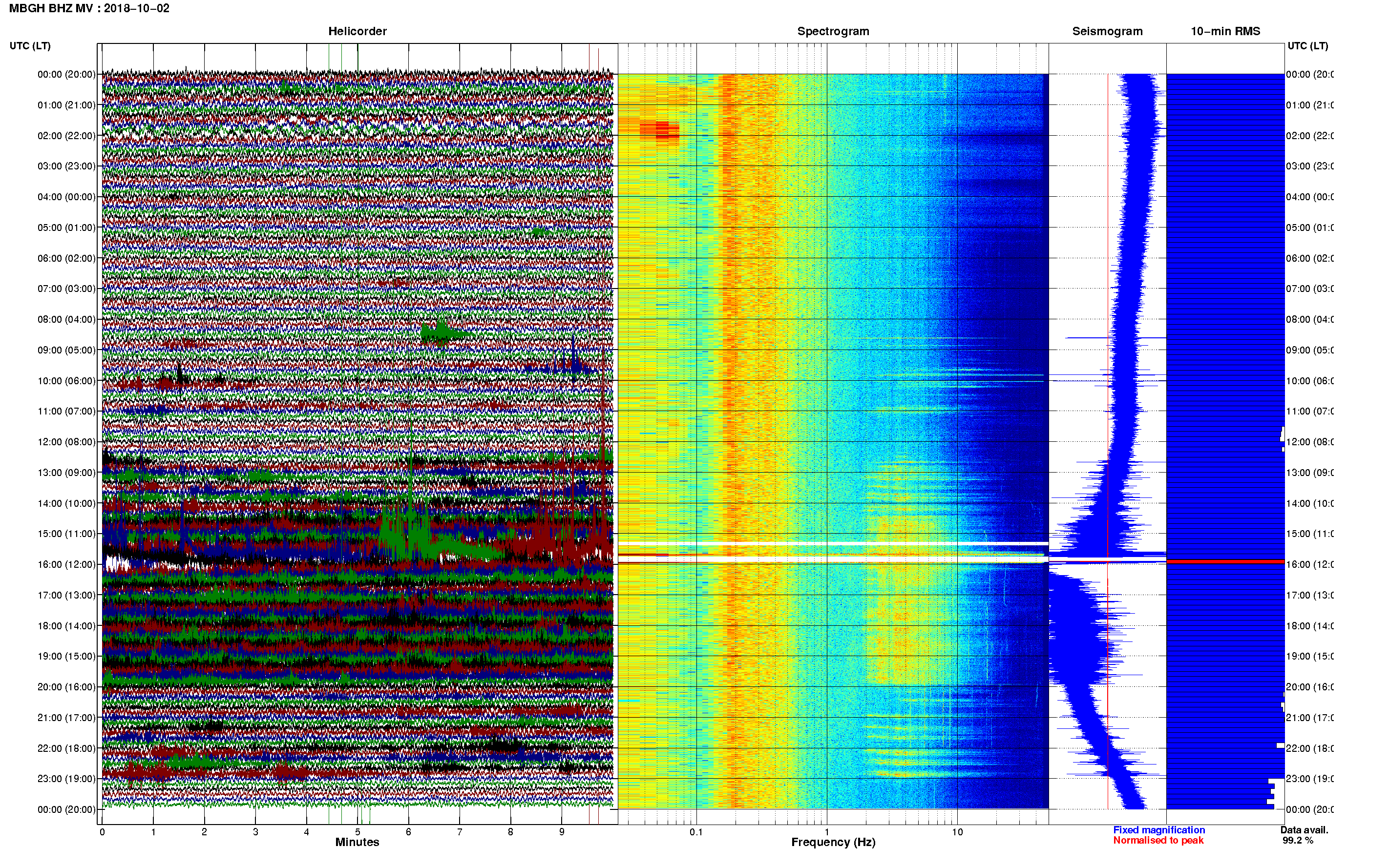Click the left axis label "21:00 (17:00)"
The image size is (1389, 868).
click(66, 718)
